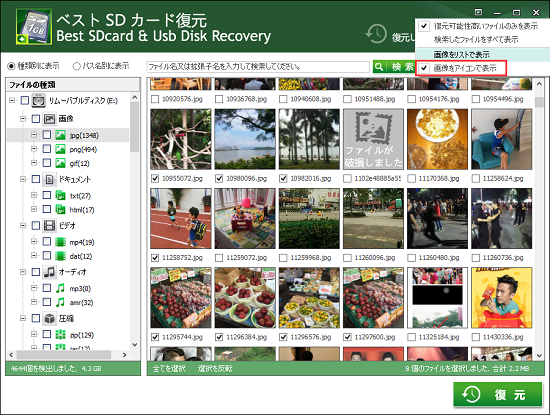The image size is (550, 415).
Task: Collapse the removable disk (E:) tree node
Action: tap(12, 101)
